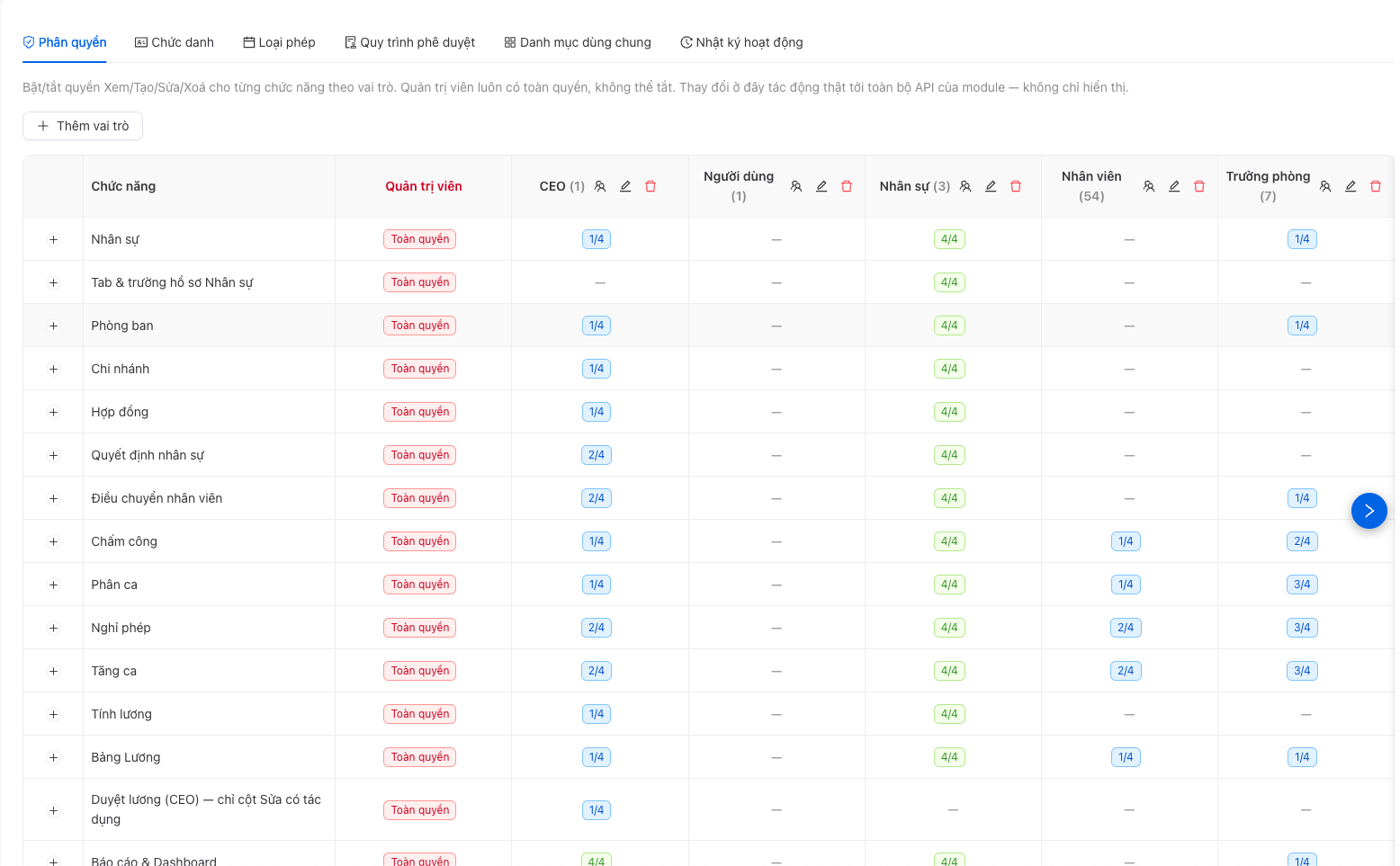Delete the Người dùng role

point(847,186)
